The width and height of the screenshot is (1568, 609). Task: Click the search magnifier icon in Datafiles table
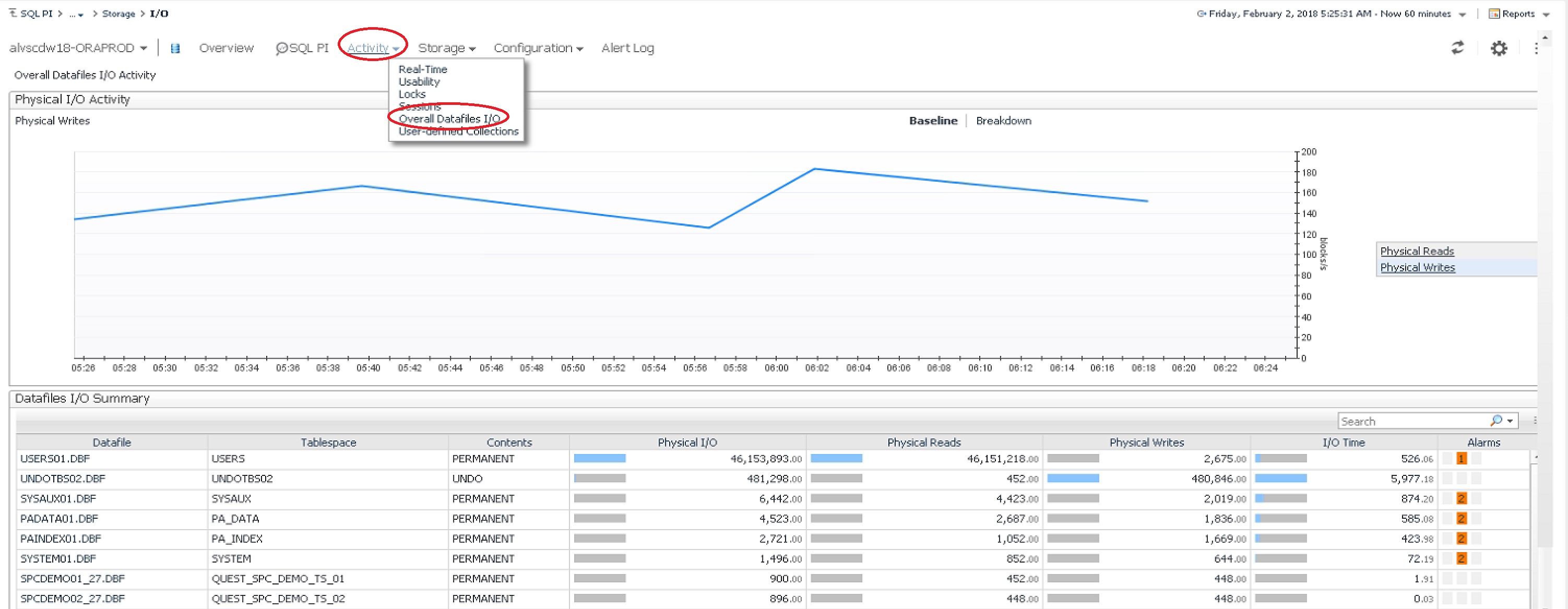[x=1495, y=421]
